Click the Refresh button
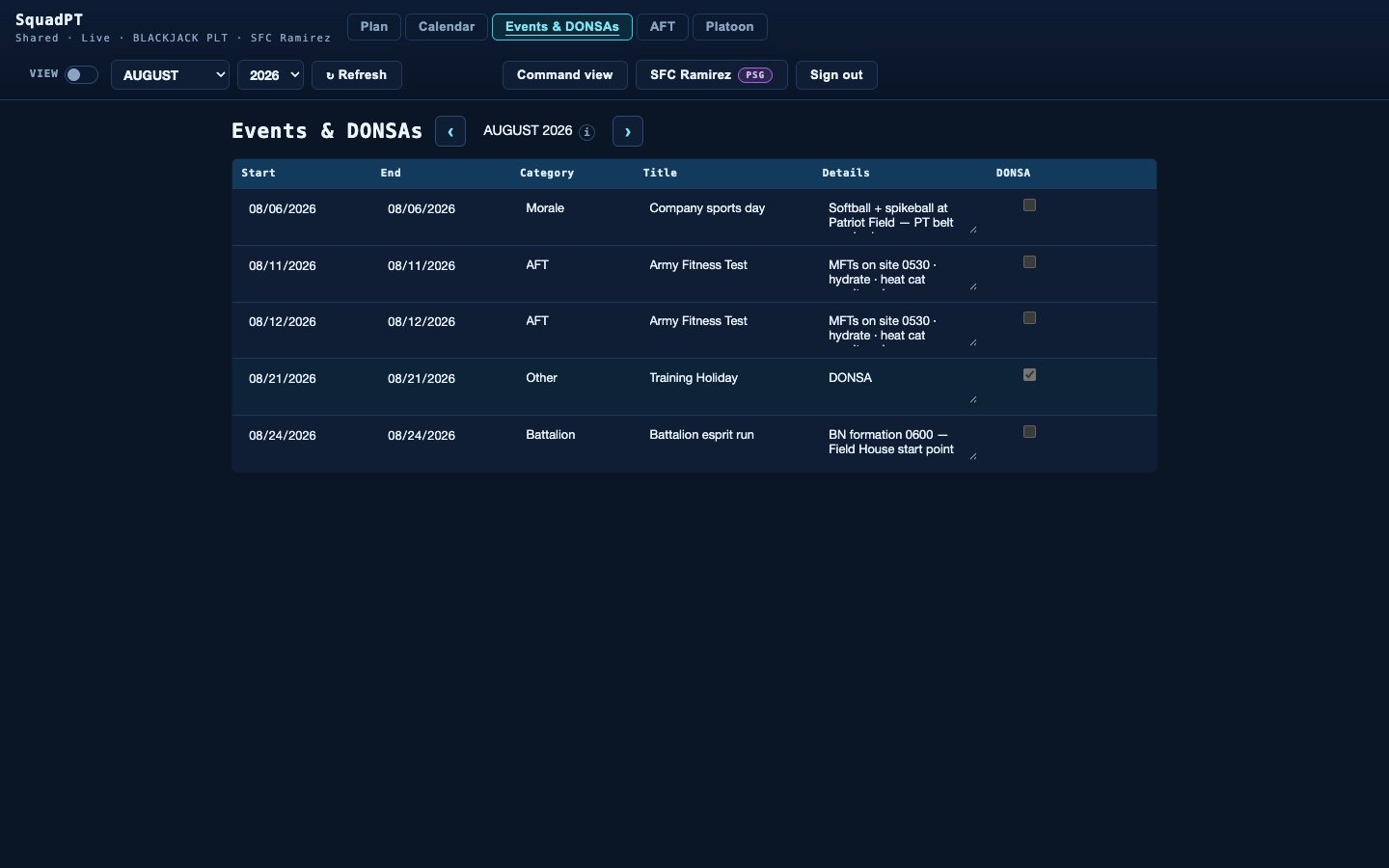Screen dimensions: 1389x868 tap(357, 75)
